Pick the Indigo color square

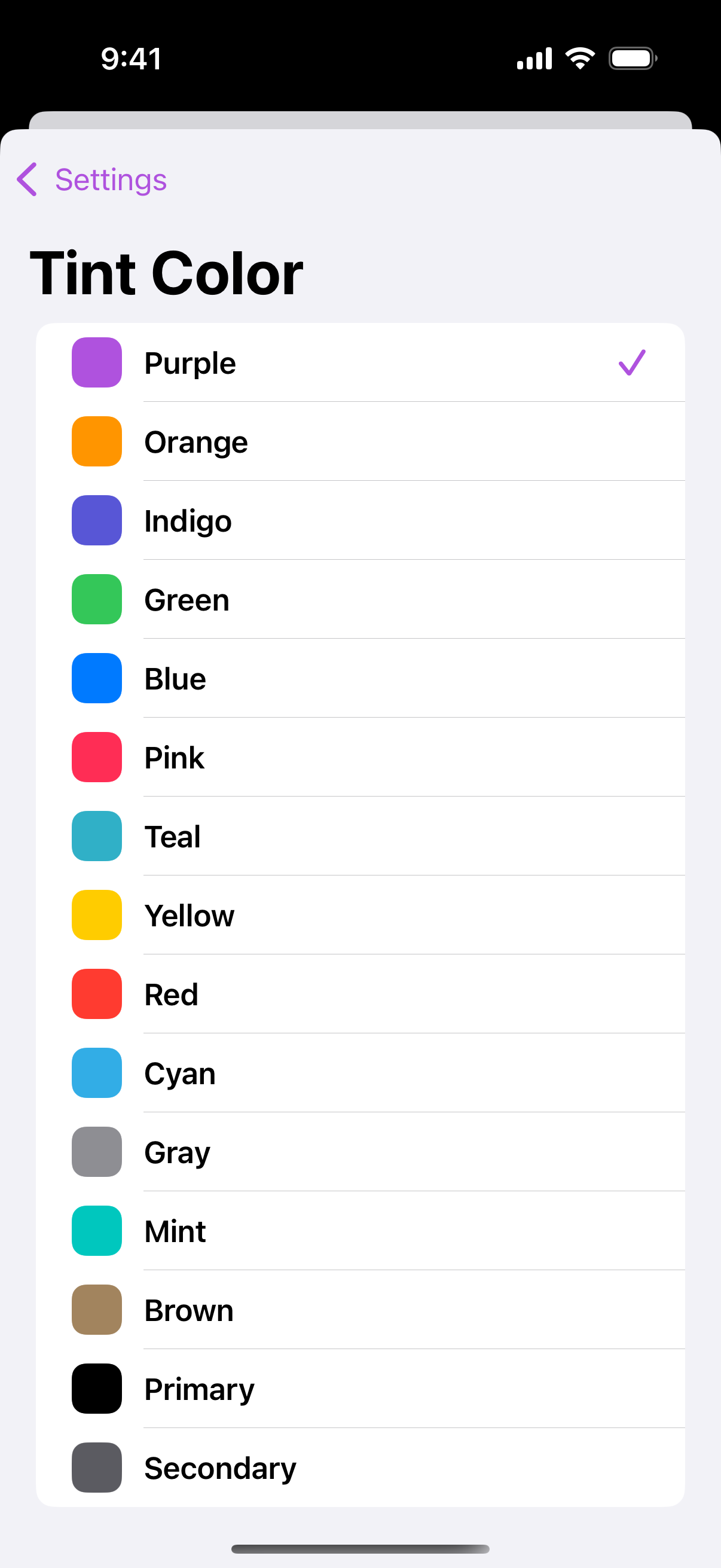(97, 520)
